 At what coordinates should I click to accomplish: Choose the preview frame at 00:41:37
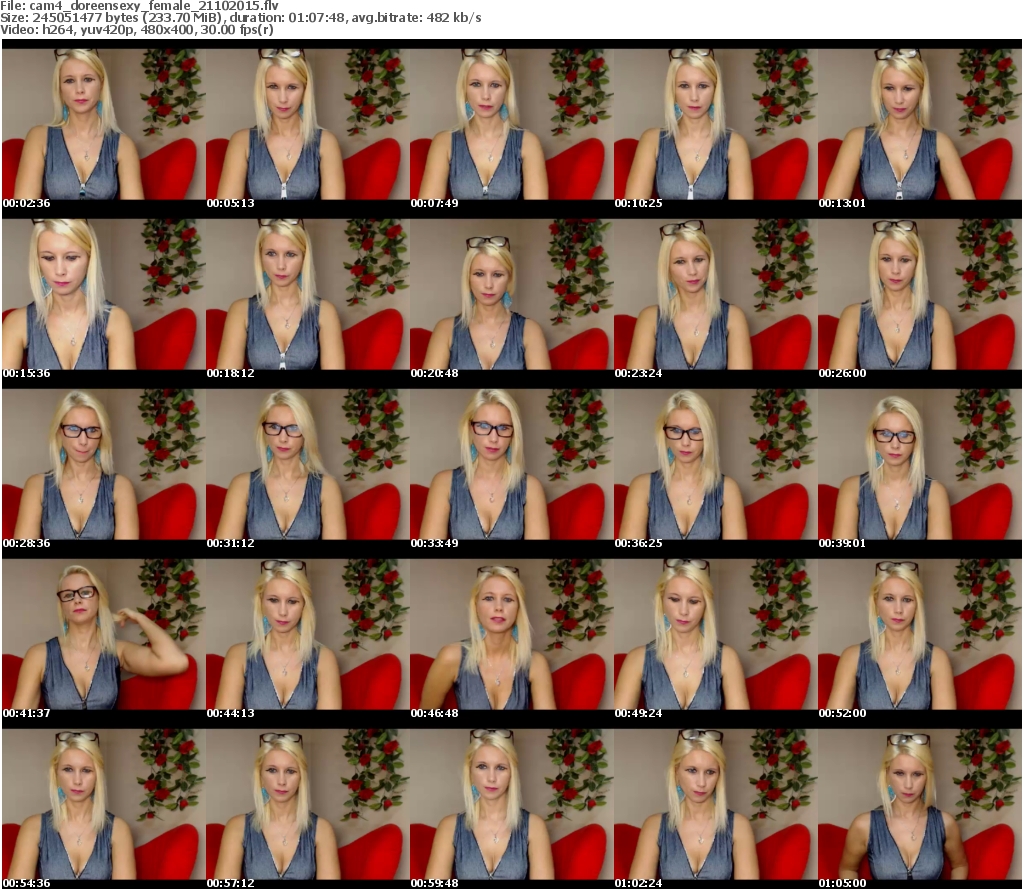[103, 635]
